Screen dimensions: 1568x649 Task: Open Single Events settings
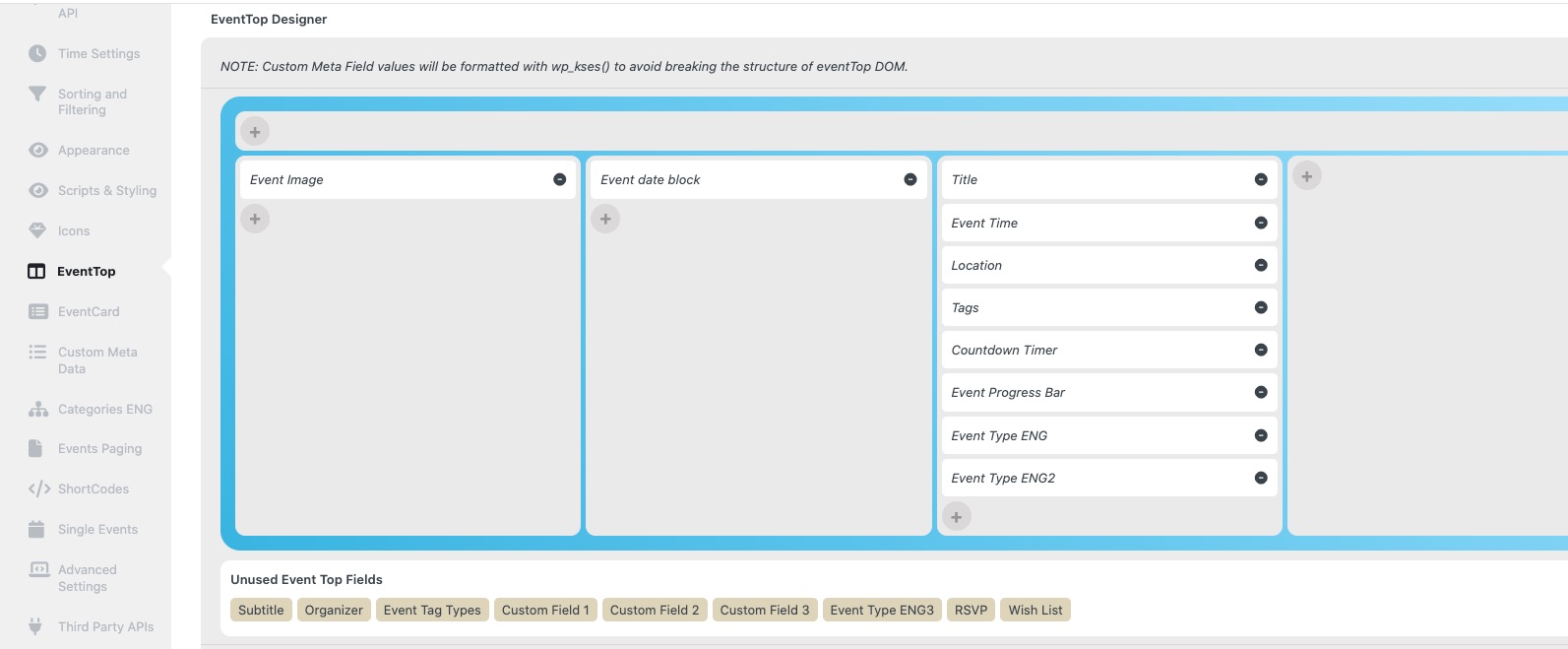coord(97,529)
